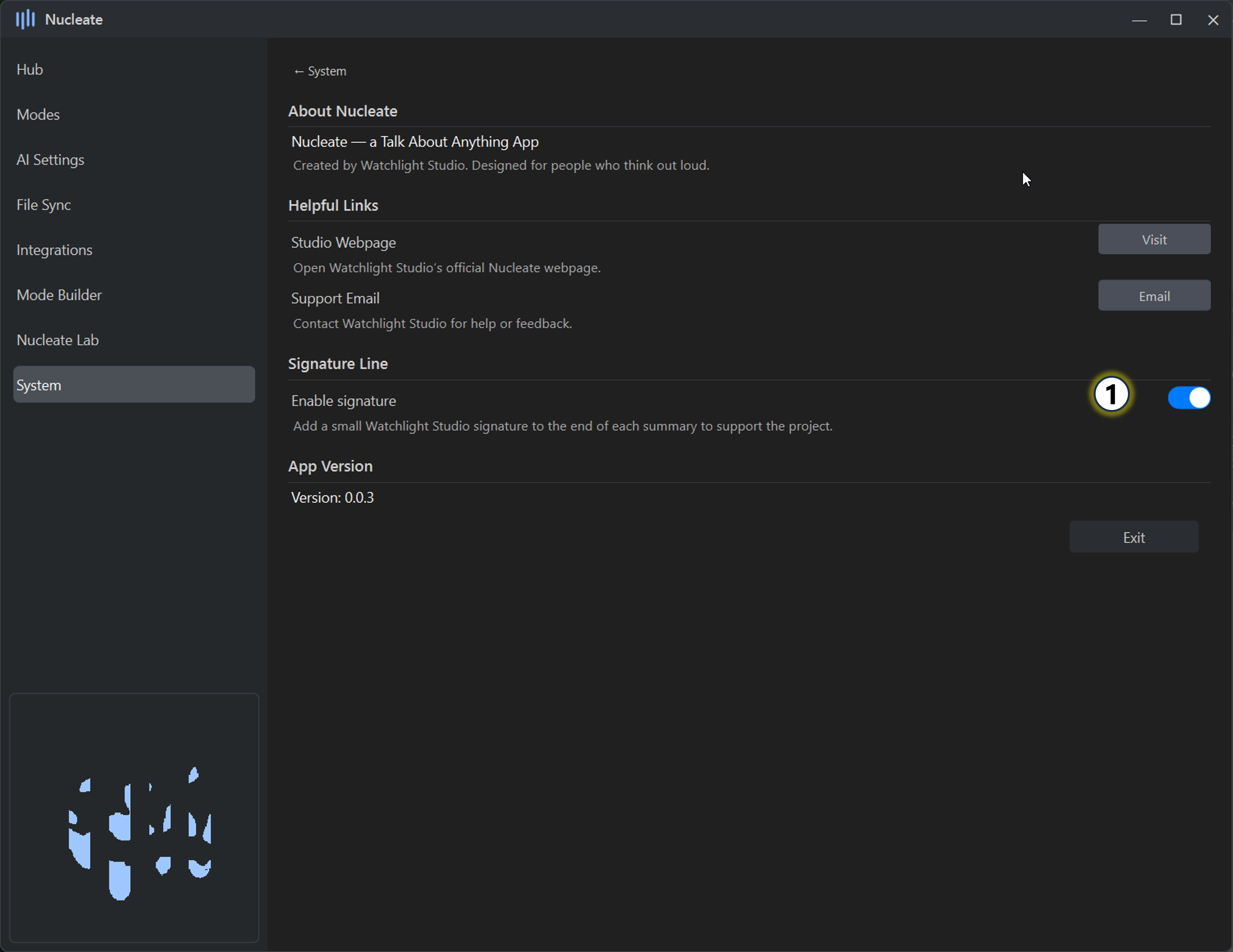Click the Exit button
This screenshot has height=952, width=1233.
tap(1133, 537)
